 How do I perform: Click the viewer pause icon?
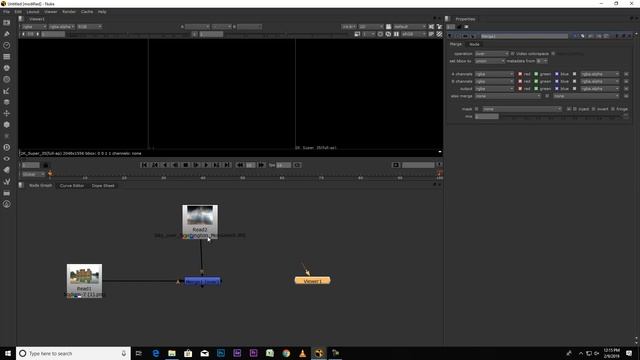pyautogui.click(x=396, y=34)
